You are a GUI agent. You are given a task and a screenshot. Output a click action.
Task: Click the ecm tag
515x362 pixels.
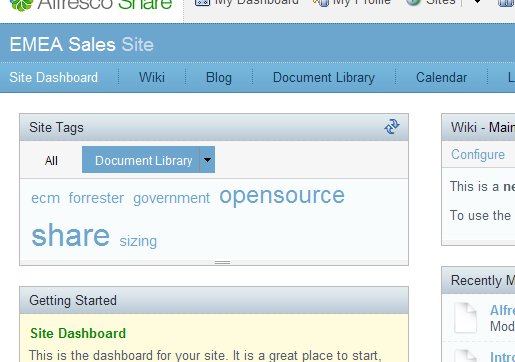pyautogui.click(x=46, y=198)
